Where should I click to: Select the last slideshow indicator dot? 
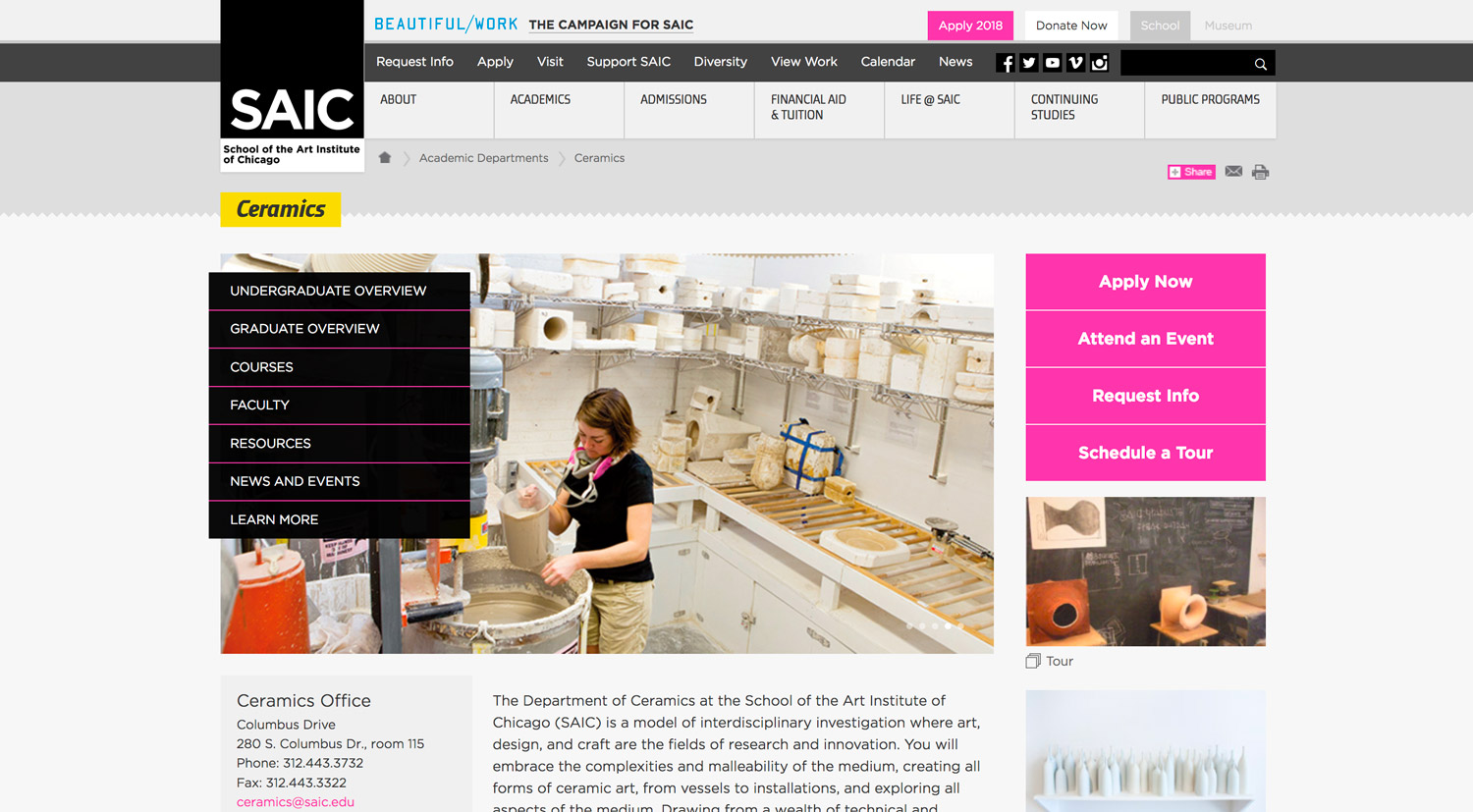[x=960, y=625]
